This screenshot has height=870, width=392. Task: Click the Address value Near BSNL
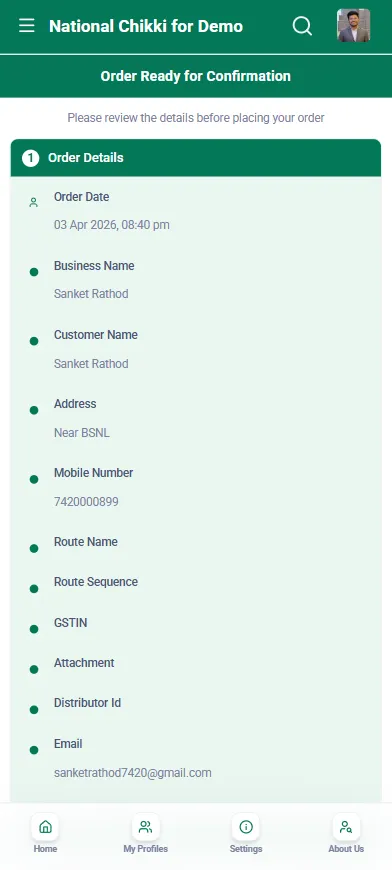(x=82, y=433)
